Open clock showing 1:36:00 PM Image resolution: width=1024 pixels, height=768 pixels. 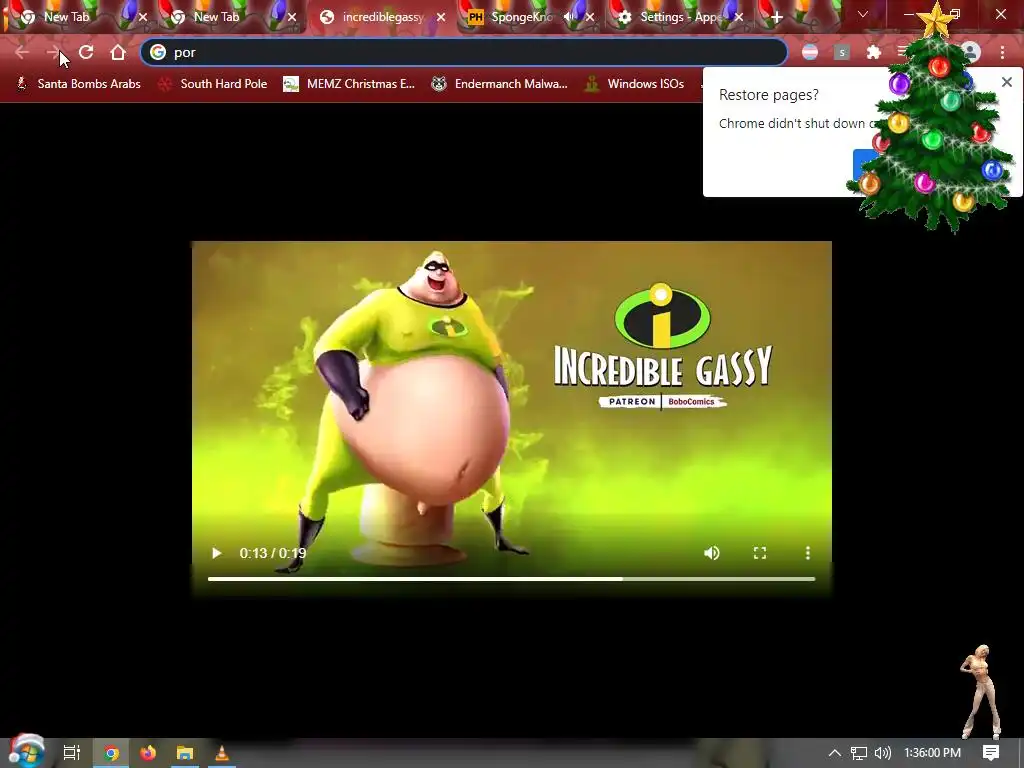(932, 753)
